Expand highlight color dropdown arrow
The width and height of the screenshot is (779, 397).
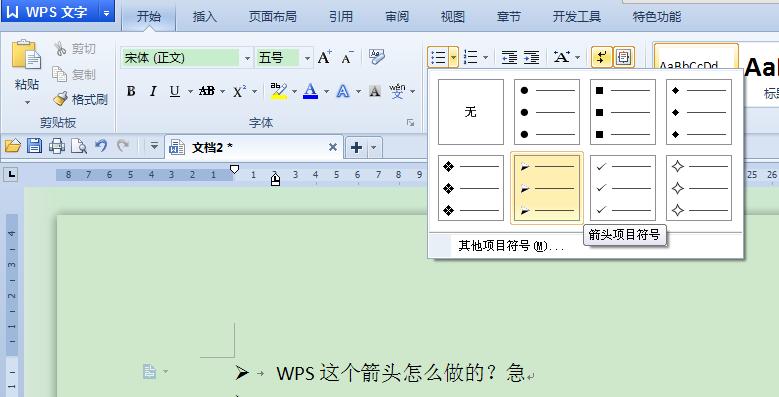point(294,91)
